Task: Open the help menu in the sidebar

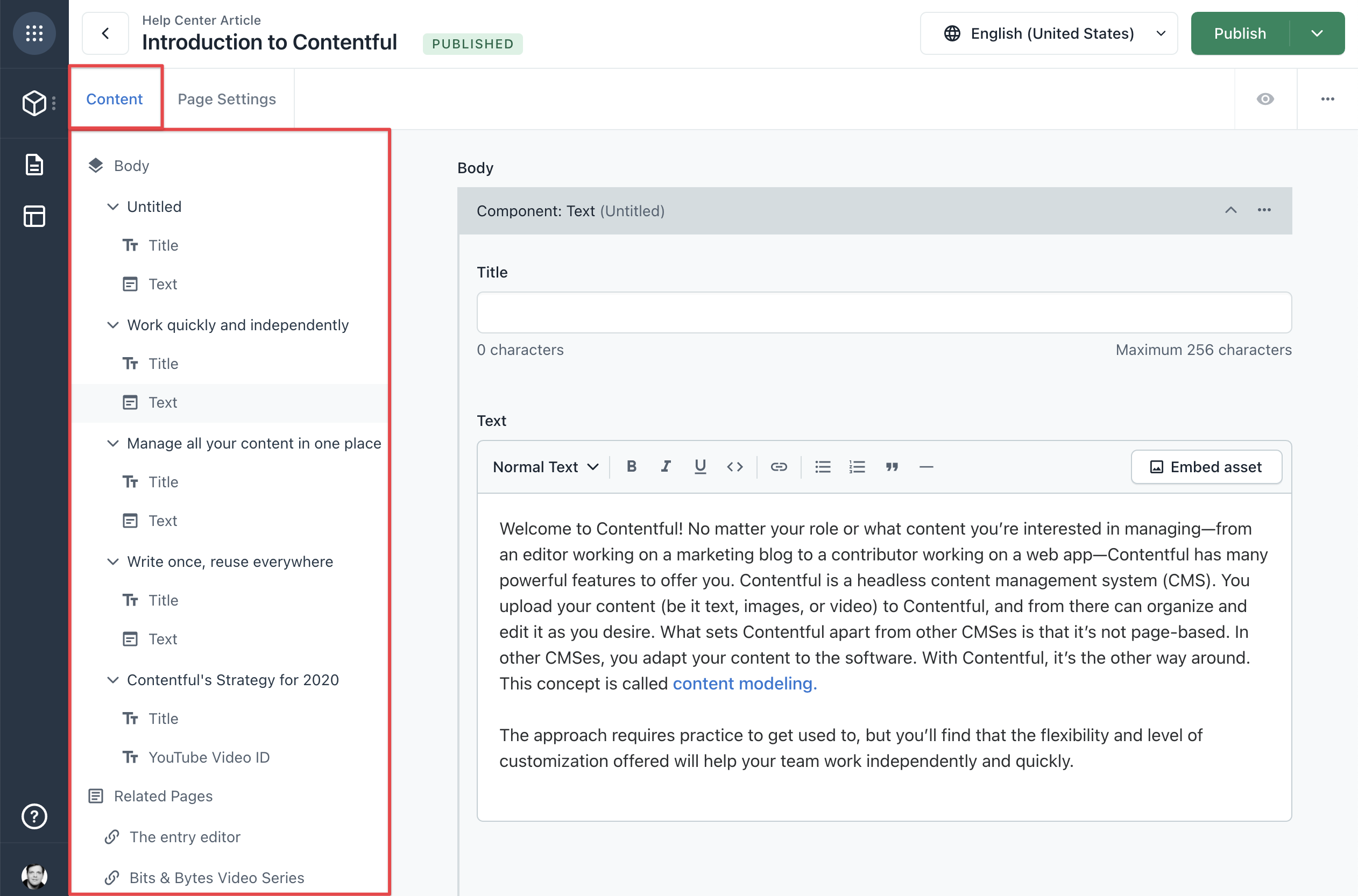Action: (x=34, y=816)
